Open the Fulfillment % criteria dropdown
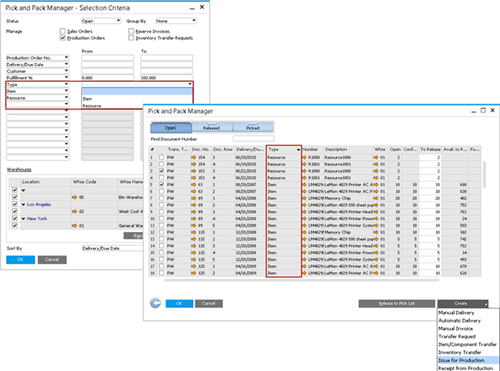Screen dimensions: 500x371 [38, 78]
